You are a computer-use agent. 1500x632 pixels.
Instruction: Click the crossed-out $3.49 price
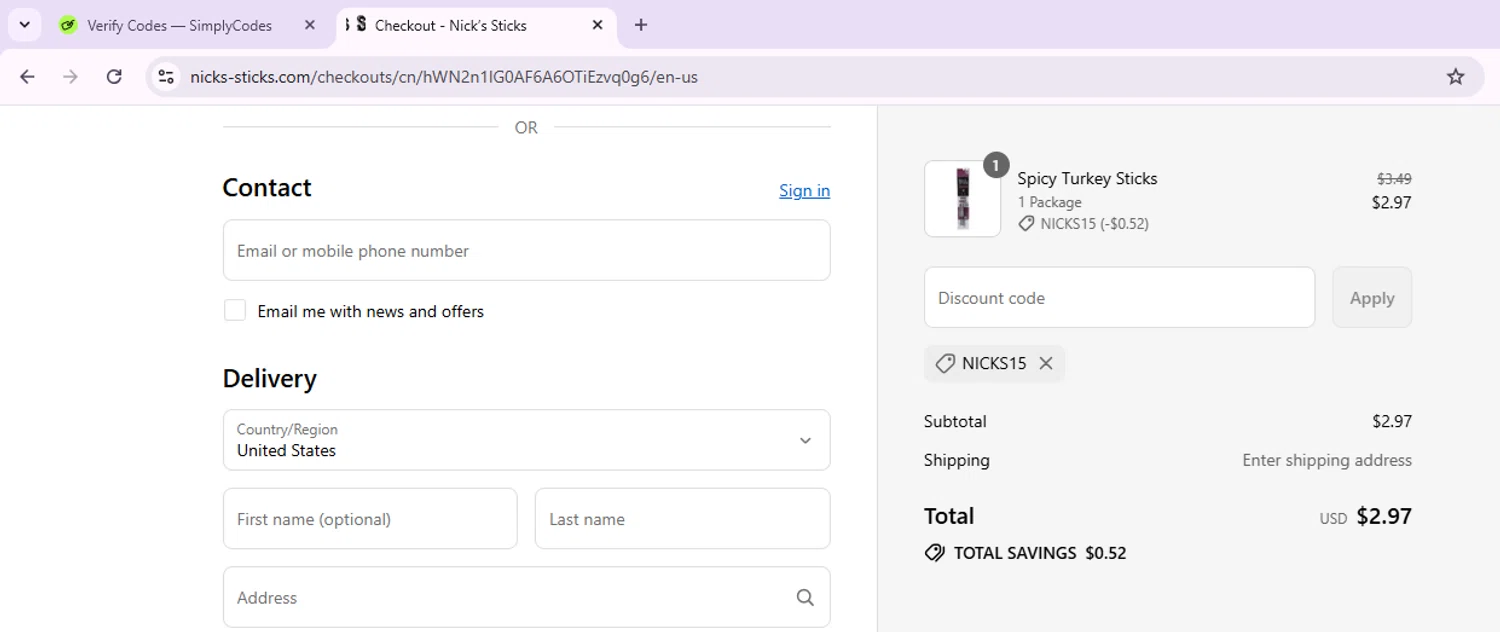coord(1394,179)
